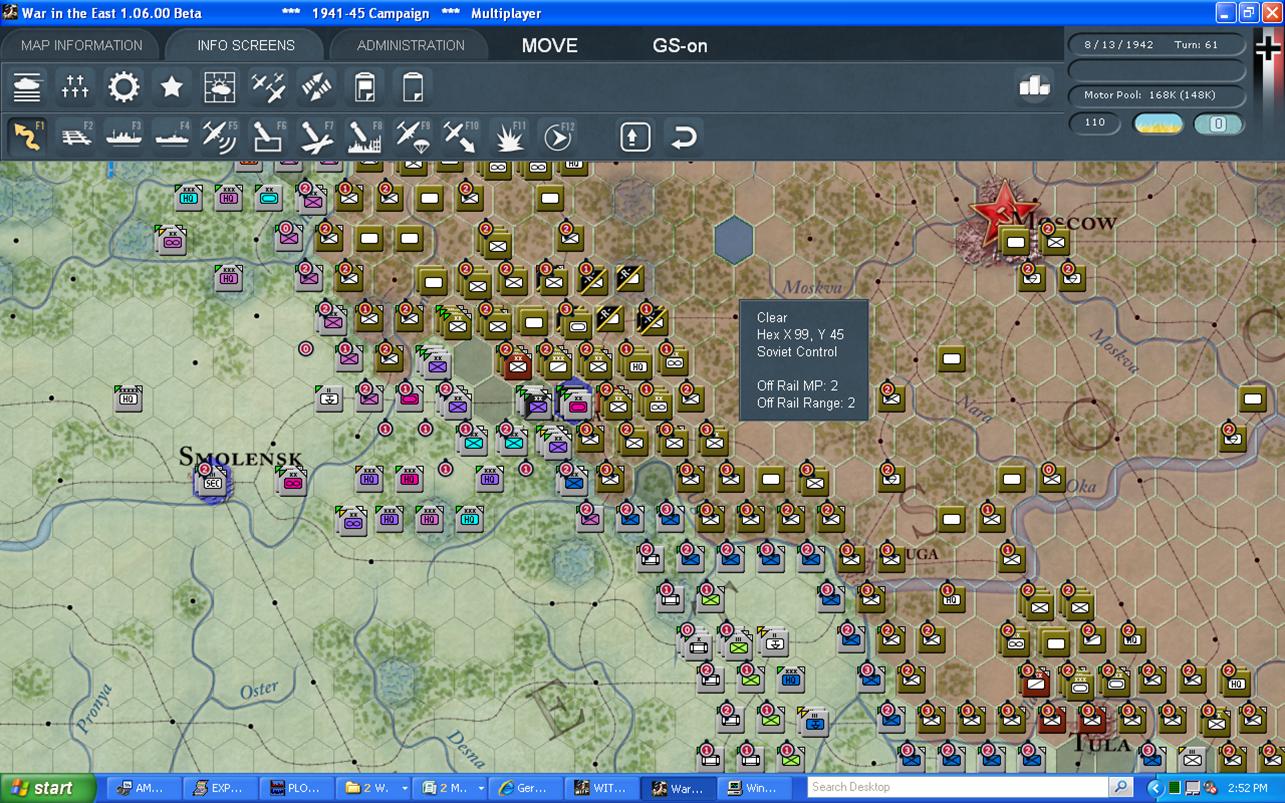Switch to the PLO... taskbar window
Screen dimensions: 1285x803
coord(298,788)
